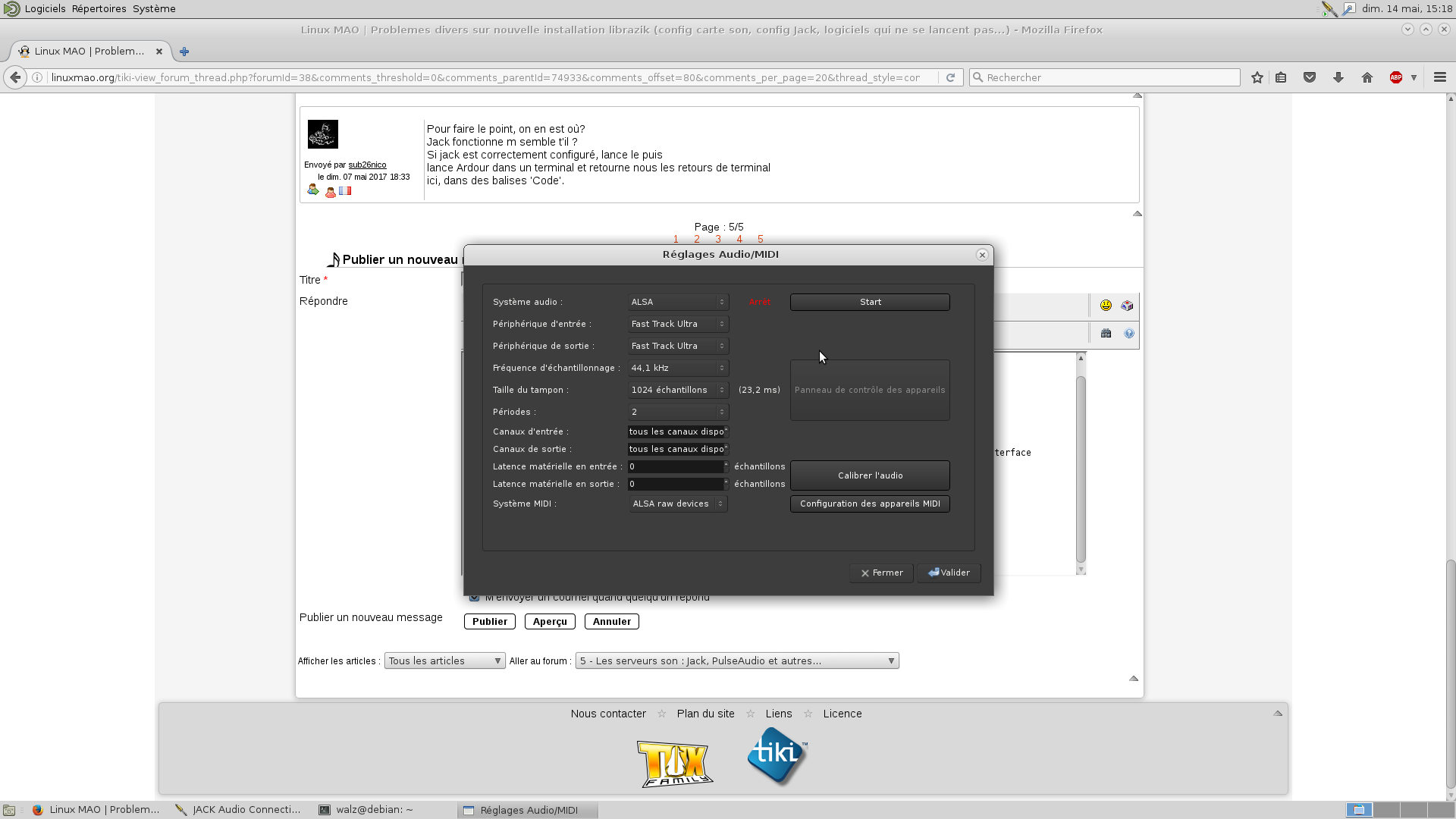Screen dimensions: 1456x819
Task: Switch to JACK Audio Connection taskbar item
Action: coord(238,810)
